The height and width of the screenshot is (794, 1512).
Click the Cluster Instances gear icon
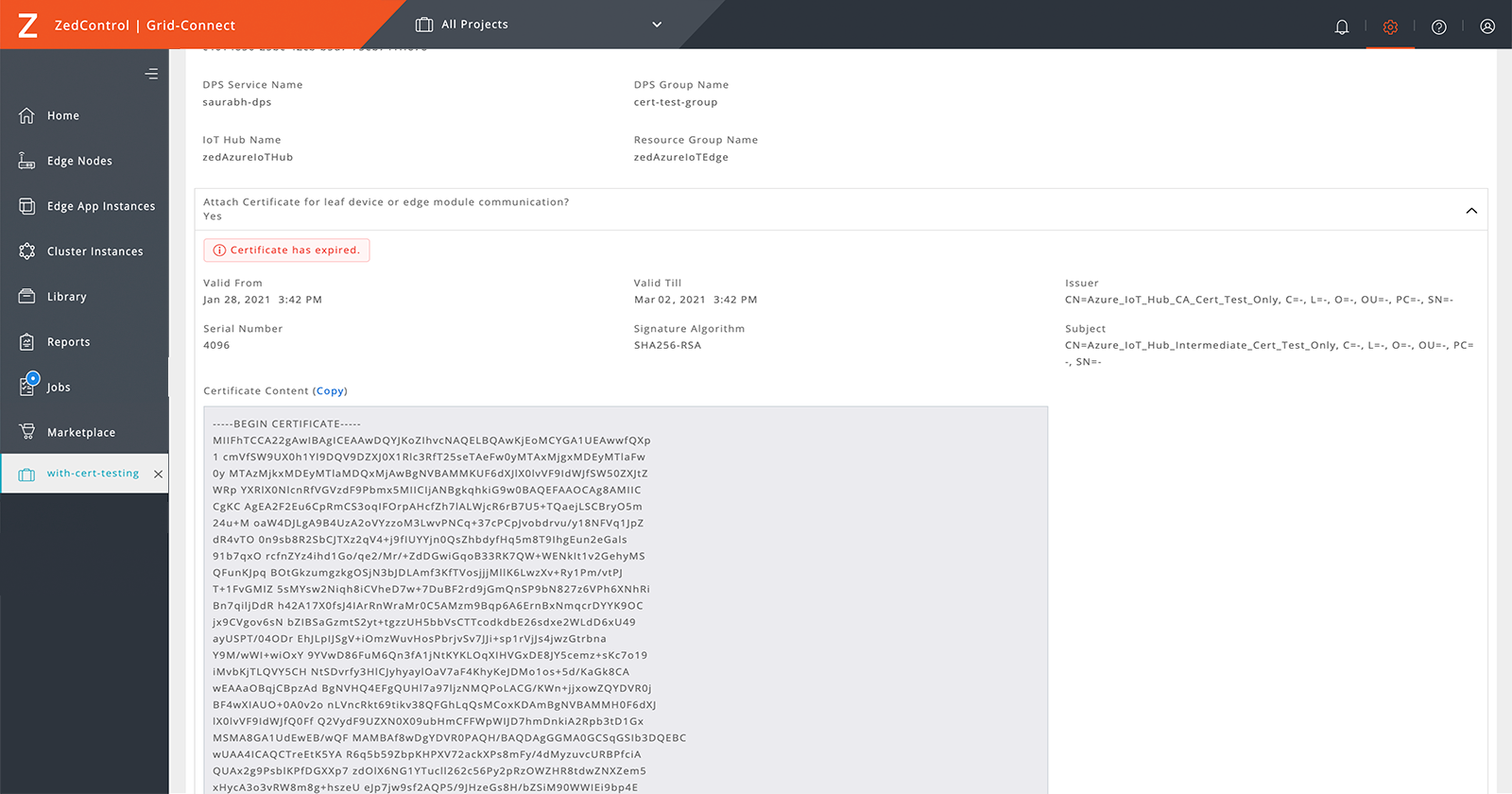click(26, 251)
